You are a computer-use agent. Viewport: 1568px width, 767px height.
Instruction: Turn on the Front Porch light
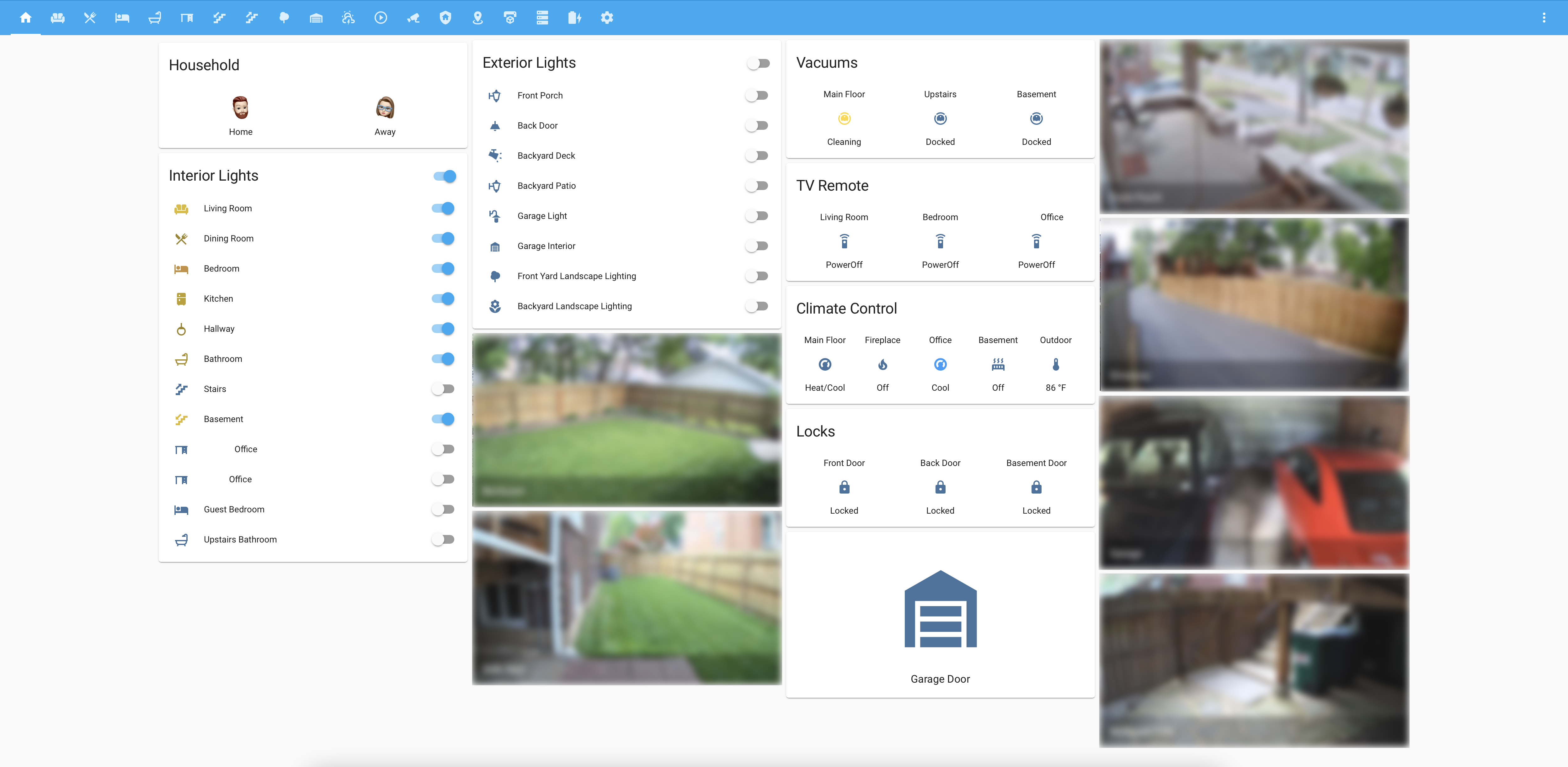(x=757, y=96)
